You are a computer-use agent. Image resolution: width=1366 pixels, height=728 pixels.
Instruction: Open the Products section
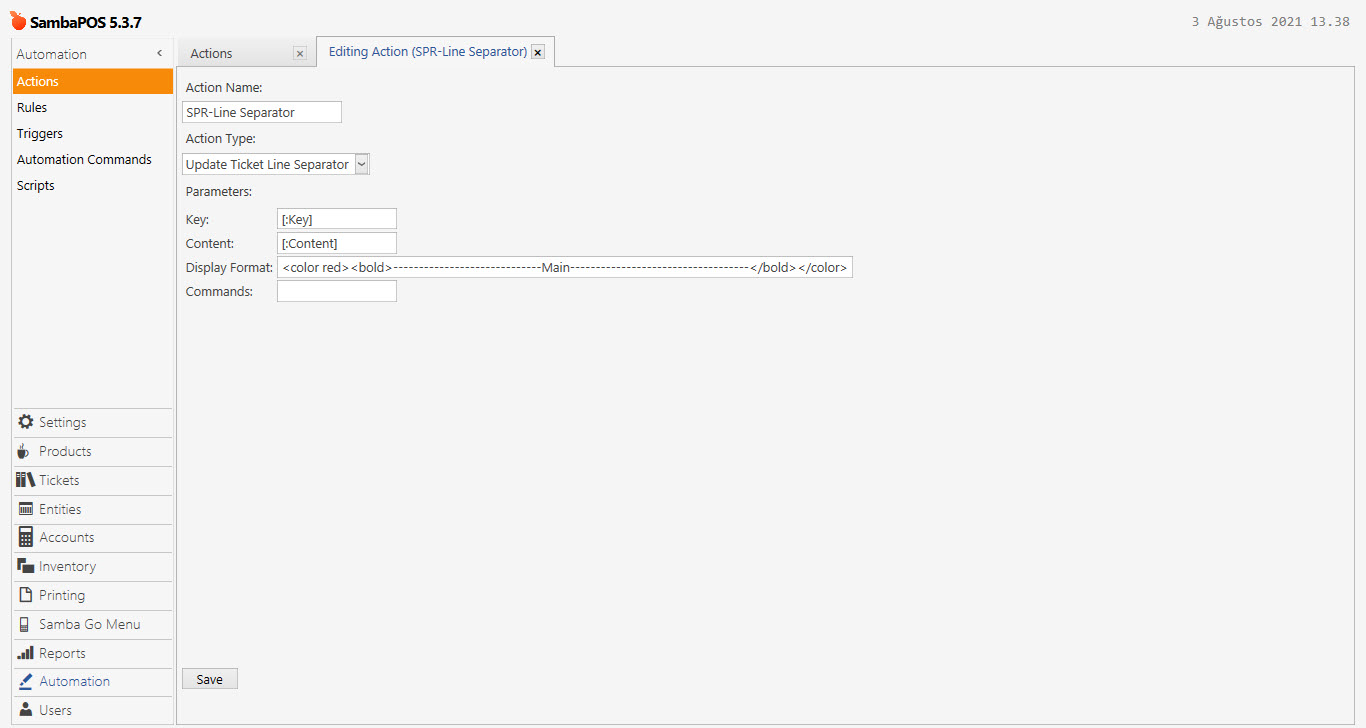(x=92, y=451)
